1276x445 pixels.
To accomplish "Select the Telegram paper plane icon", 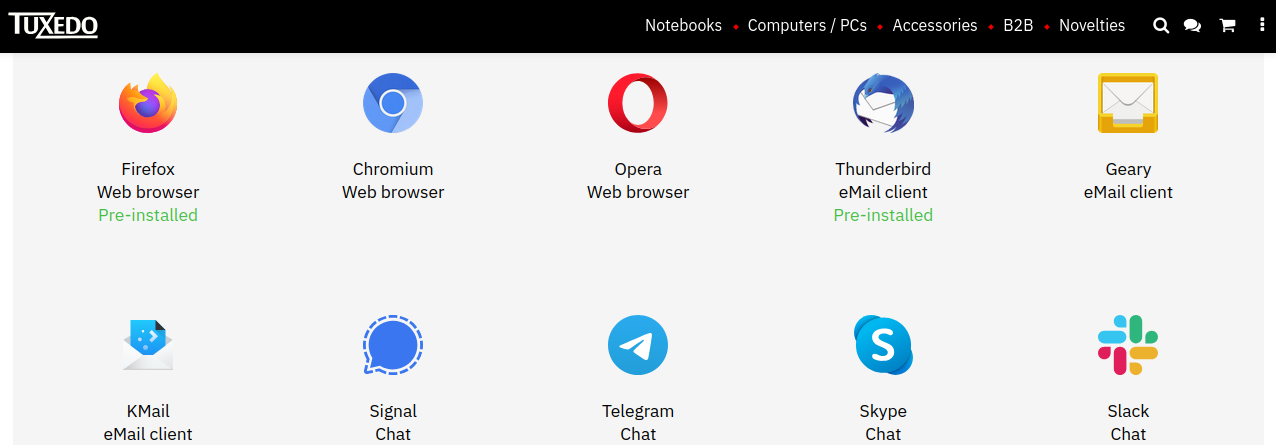I will [638, 345].
